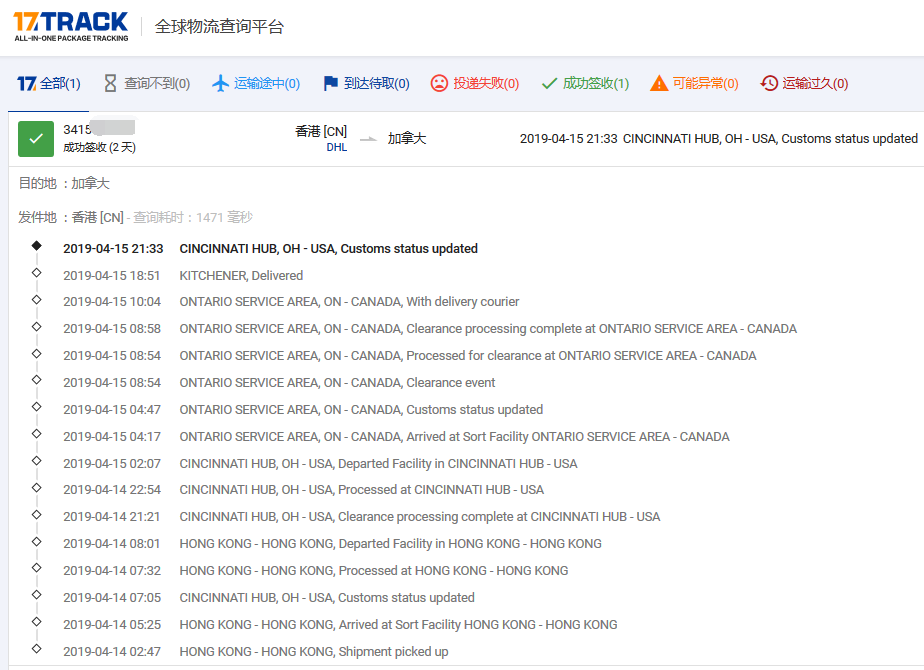Click the hourglass not-found icon
Image resolution: width=924 pixels, height=670 pixels.
tap(110, 84)
